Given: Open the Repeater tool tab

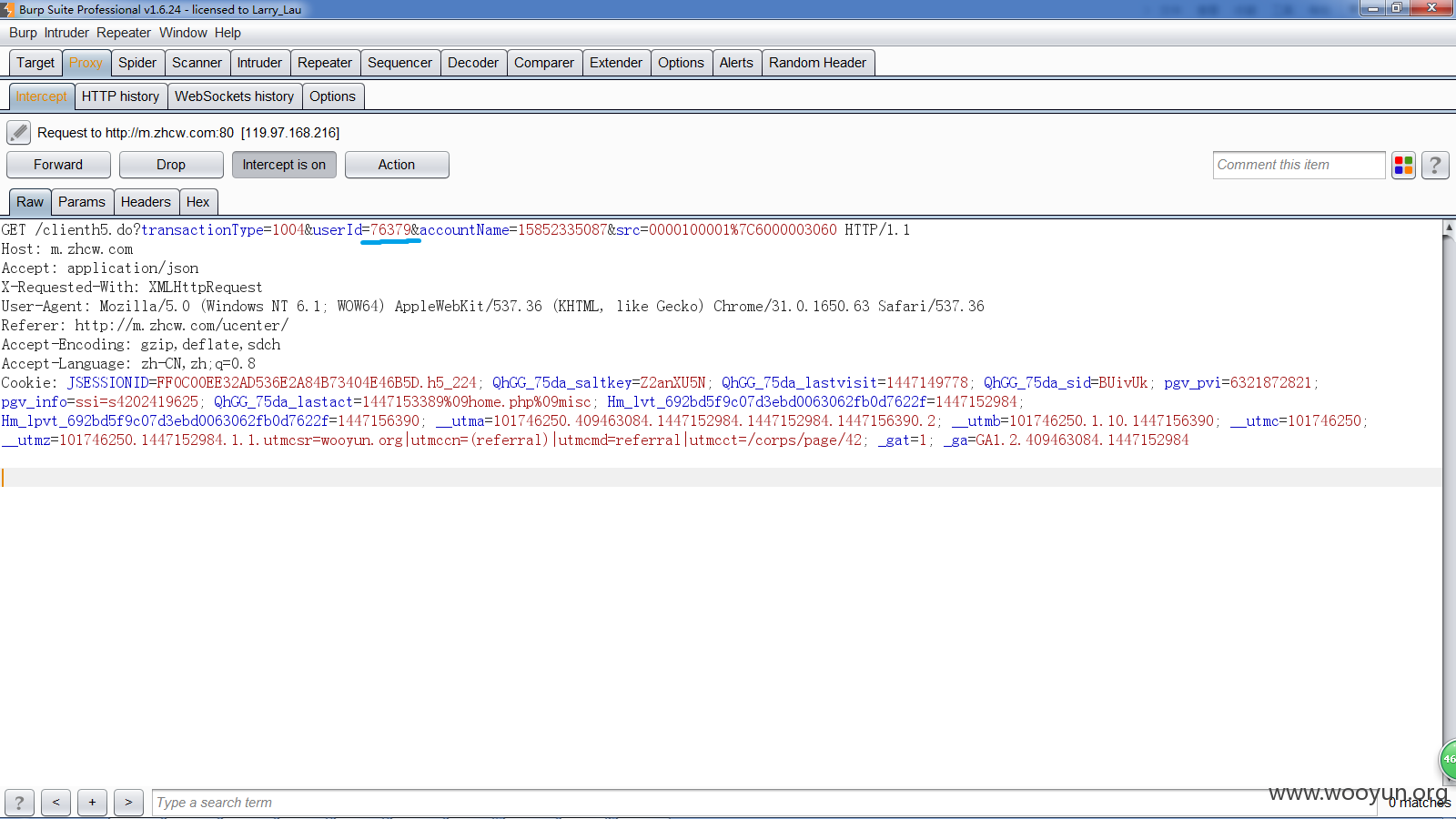Looking at the screenshot, I should click(325, 63).
